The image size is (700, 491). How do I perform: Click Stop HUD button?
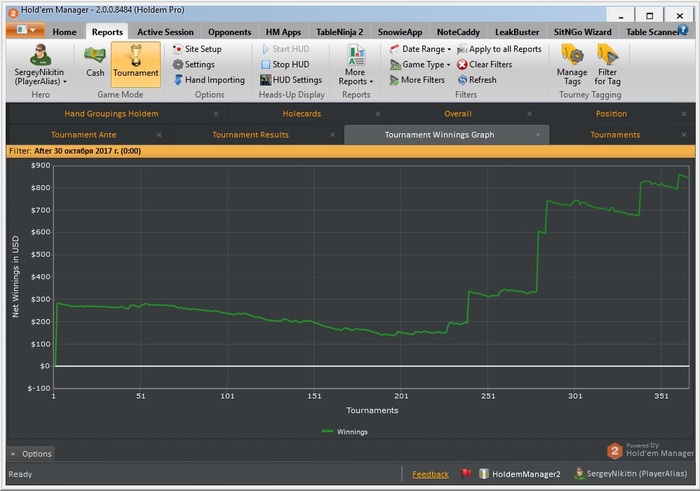pos(283,64)
